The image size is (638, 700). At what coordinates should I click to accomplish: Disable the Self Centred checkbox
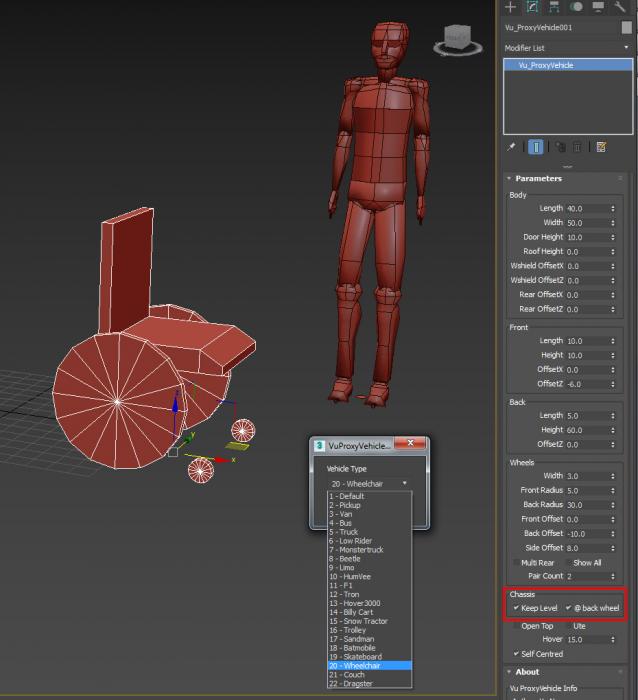[x=516, y=654]
